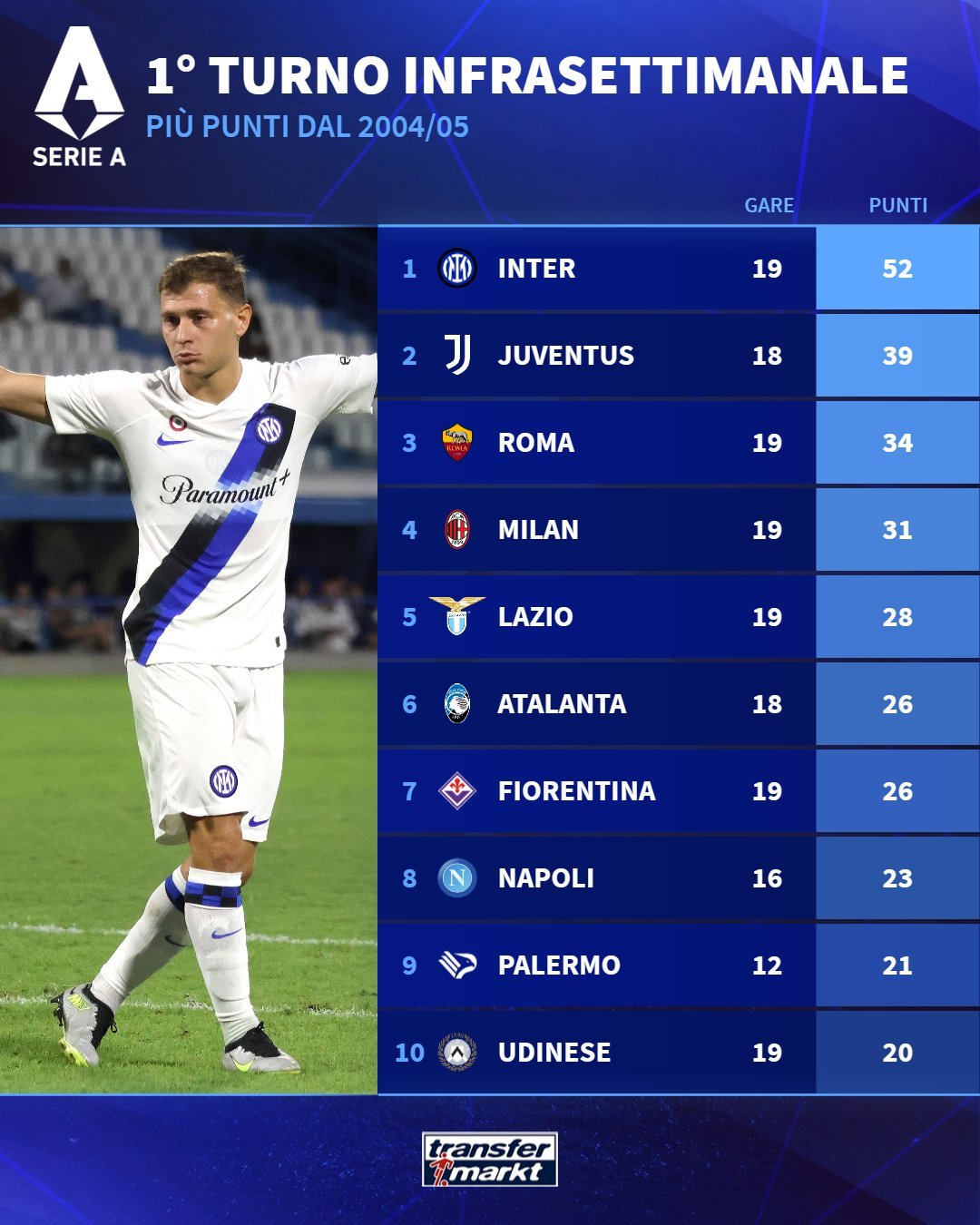Image resolution: width=980 pixels, height=1225 pixels.
Task: Click the Serie A logo
Action: pyautogui.click(x=80, y=97)
